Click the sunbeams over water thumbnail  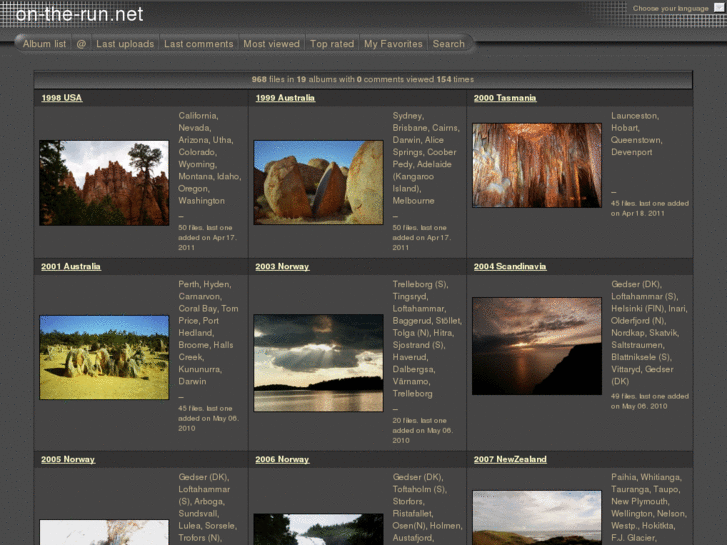(x=318, y=363)
